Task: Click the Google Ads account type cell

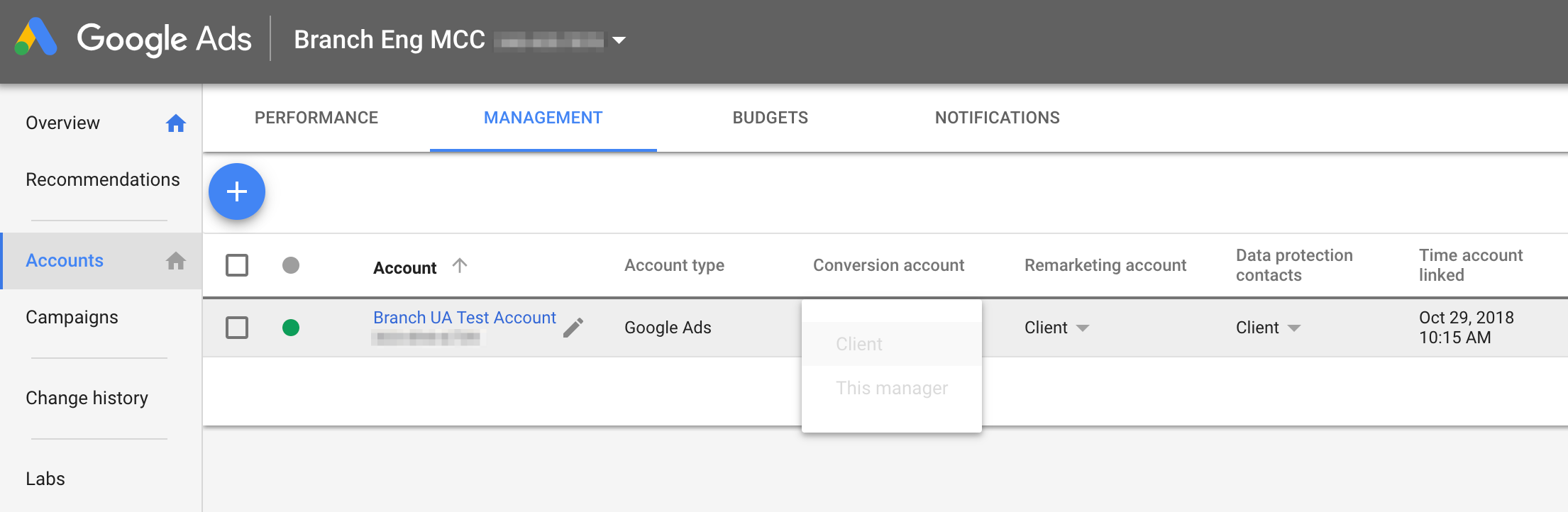Action: [668, 328]
